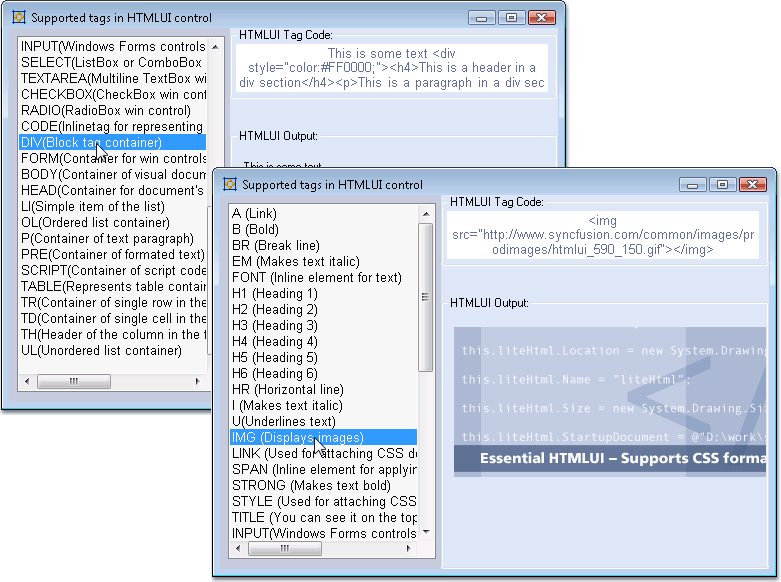The width and height of the screenshot is (781, 582).
Task: Select 'H1 (Heading 1)' item
Action: click(324, 293)
